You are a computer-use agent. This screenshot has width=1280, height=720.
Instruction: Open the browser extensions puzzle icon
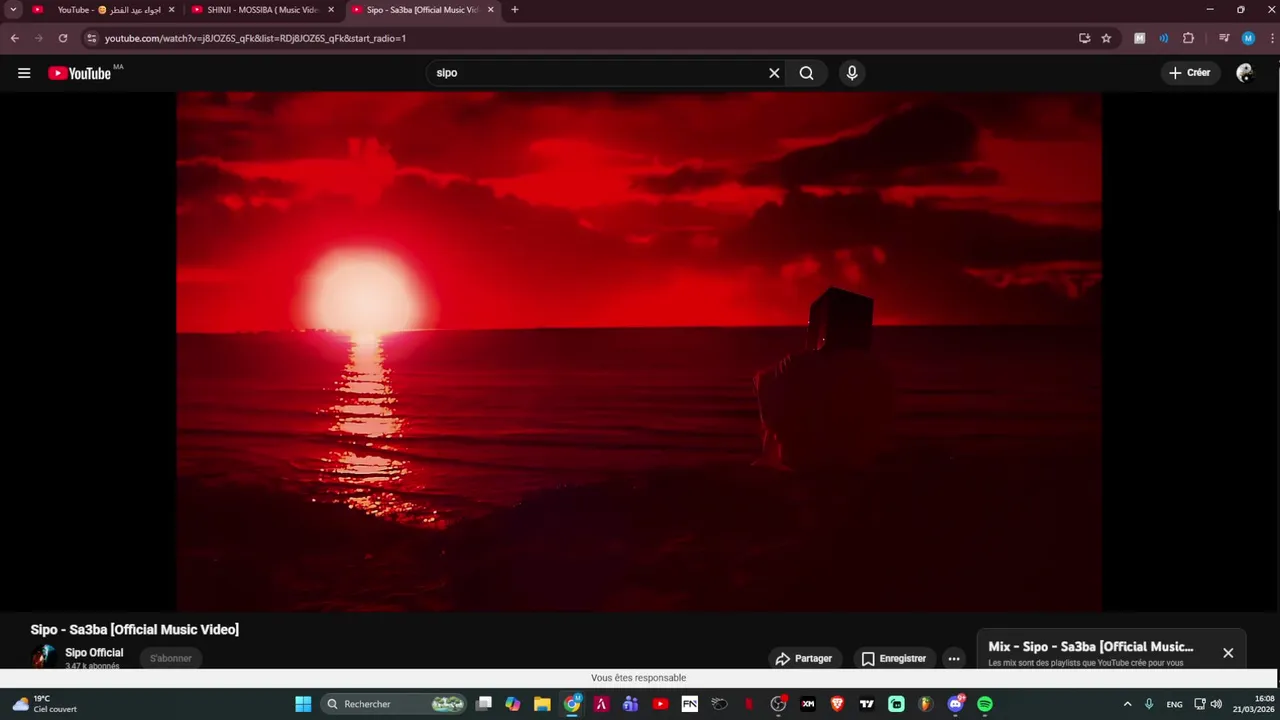[x=1188, y=38]
